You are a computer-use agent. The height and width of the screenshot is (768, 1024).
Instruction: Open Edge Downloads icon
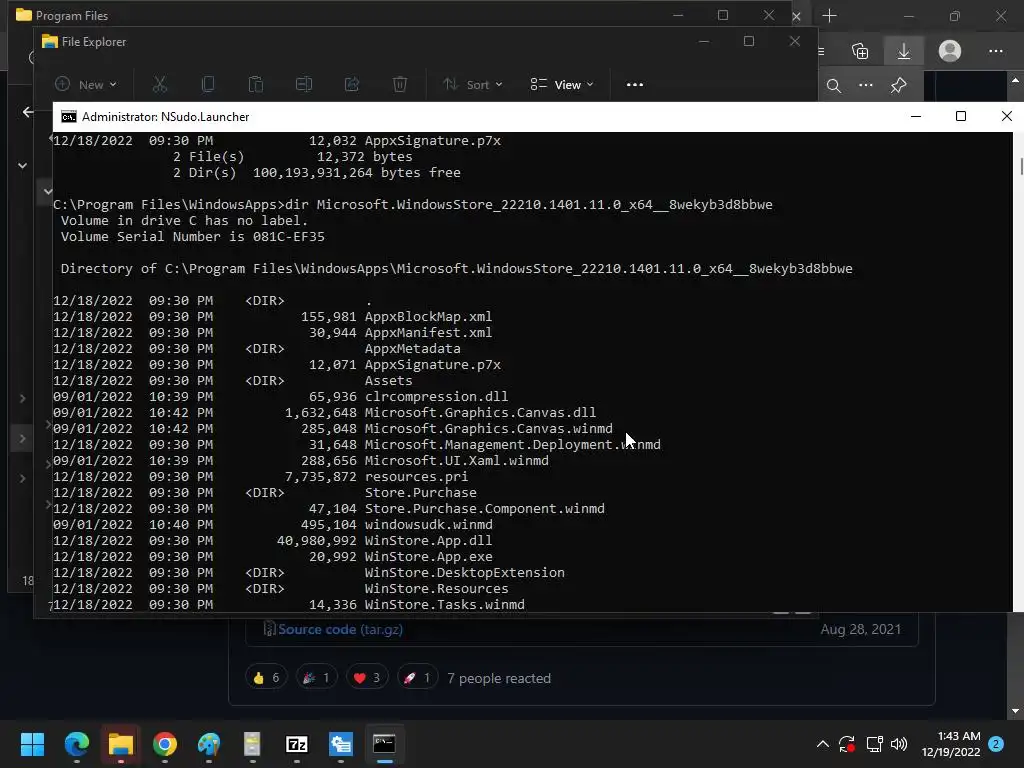903,51
